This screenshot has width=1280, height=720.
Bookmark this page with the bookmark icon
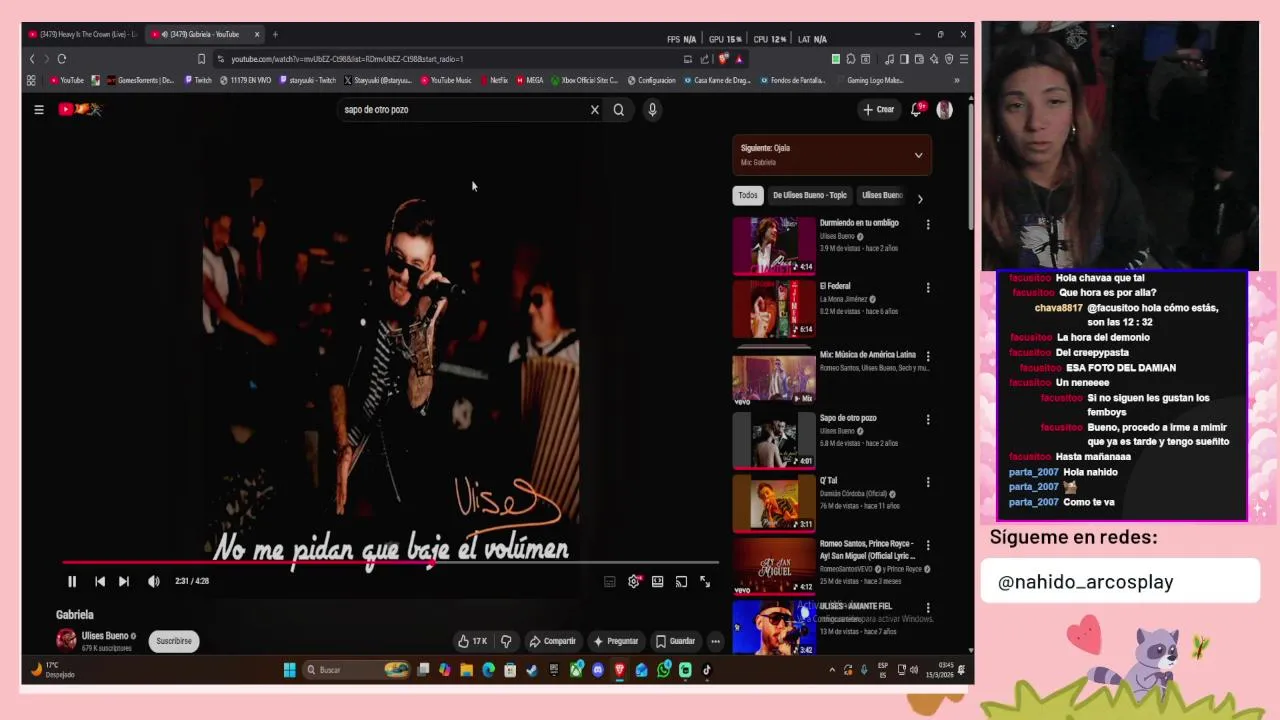[x=201, y=59]
